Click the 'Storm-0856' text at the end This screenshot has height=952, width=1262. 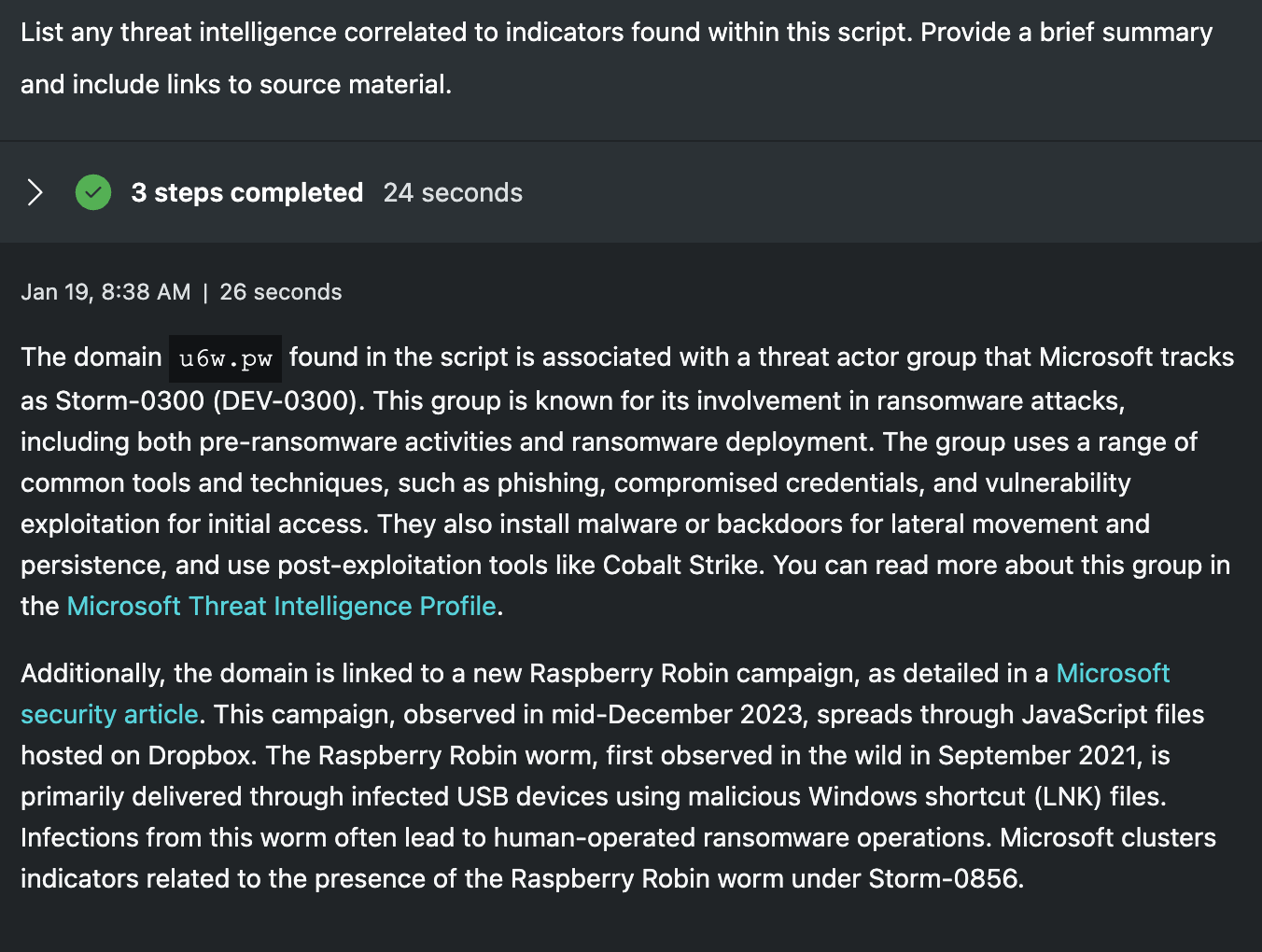pyautogui.click(x=944, y=878)
